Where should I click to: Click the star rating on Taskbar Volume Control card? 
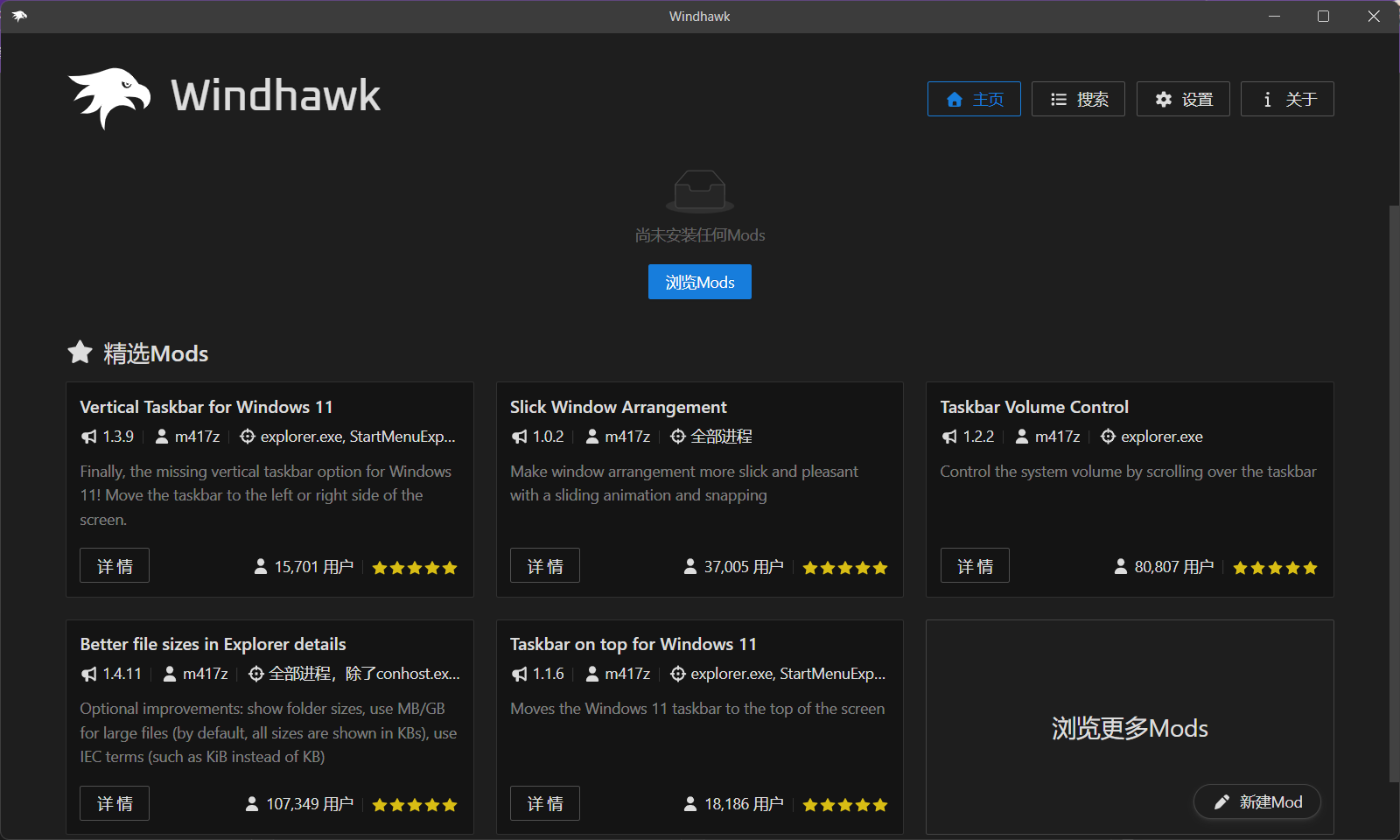(x=1275, y=568)
